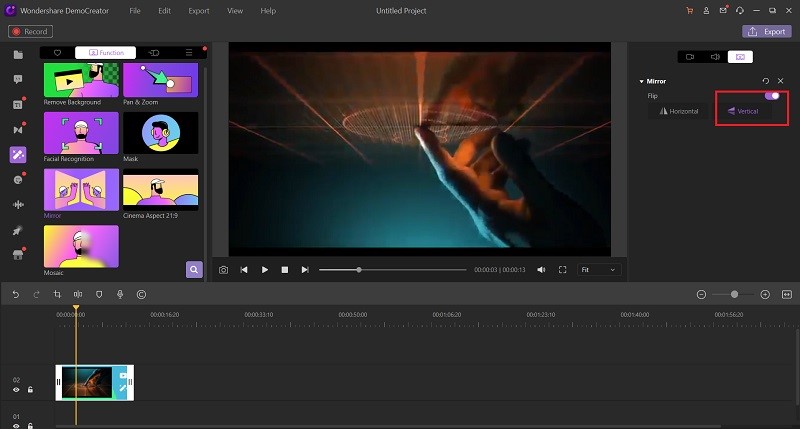Image resolution: width=800 pixels, height=429 pixels.
Task: Open the Edit menu
Action: pos(164,11)
